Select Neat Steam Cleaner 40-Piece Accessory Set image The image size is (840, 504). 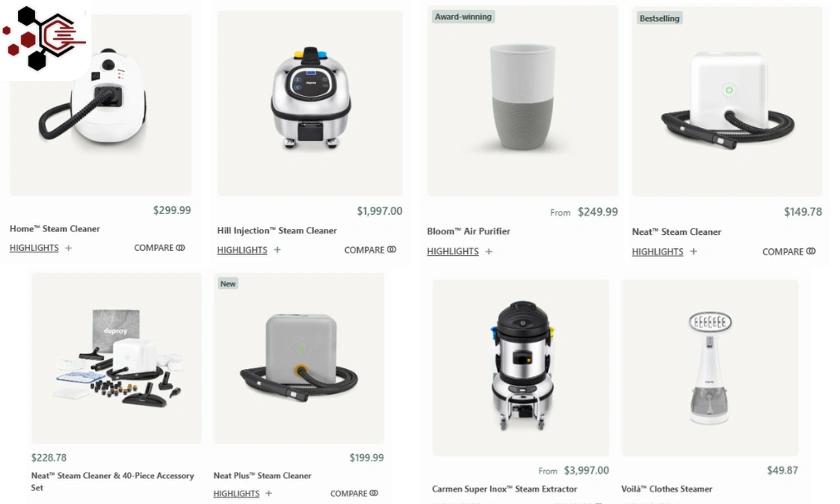pos(116,358)
